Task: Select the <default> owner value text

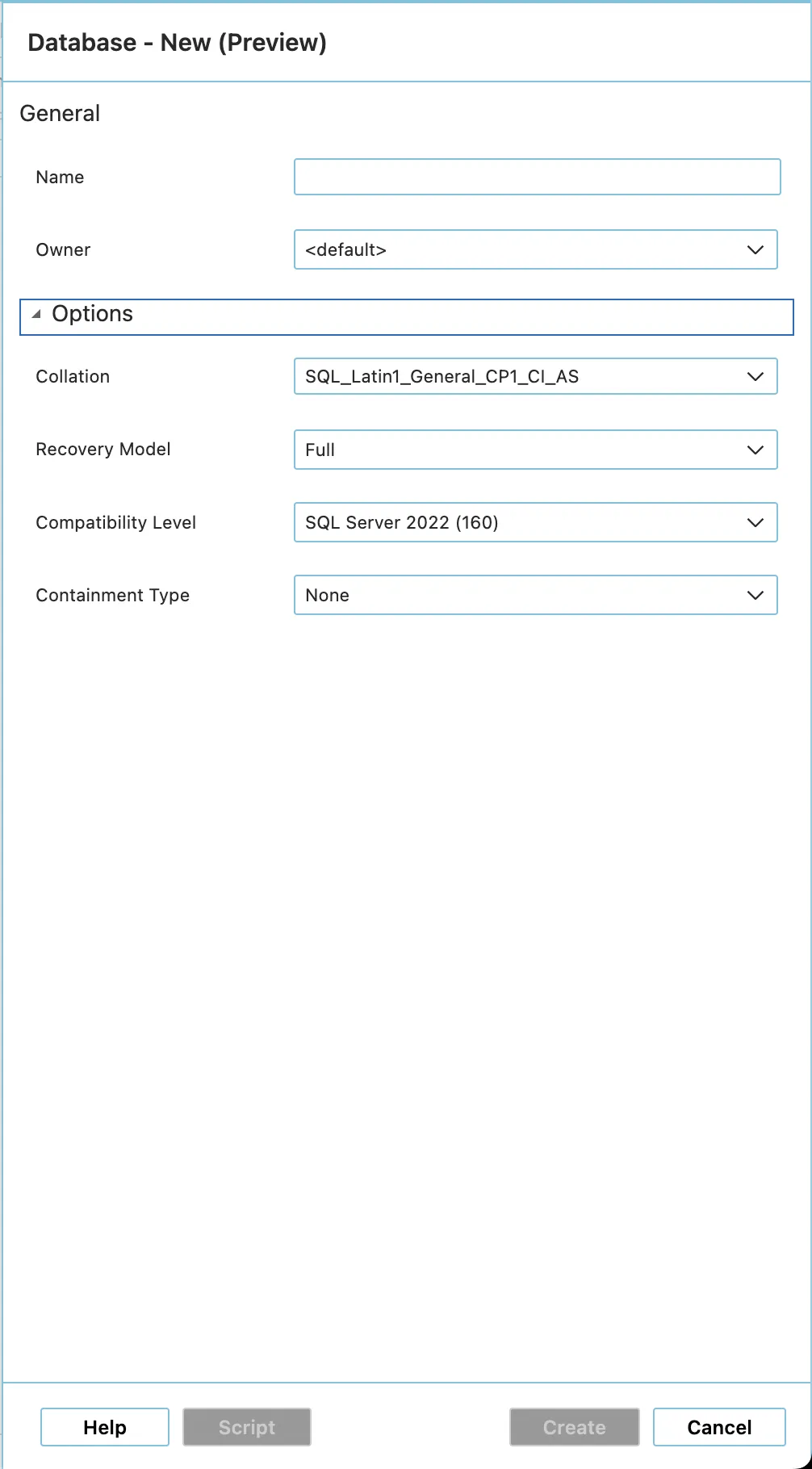Action: (x=345, y=250)
